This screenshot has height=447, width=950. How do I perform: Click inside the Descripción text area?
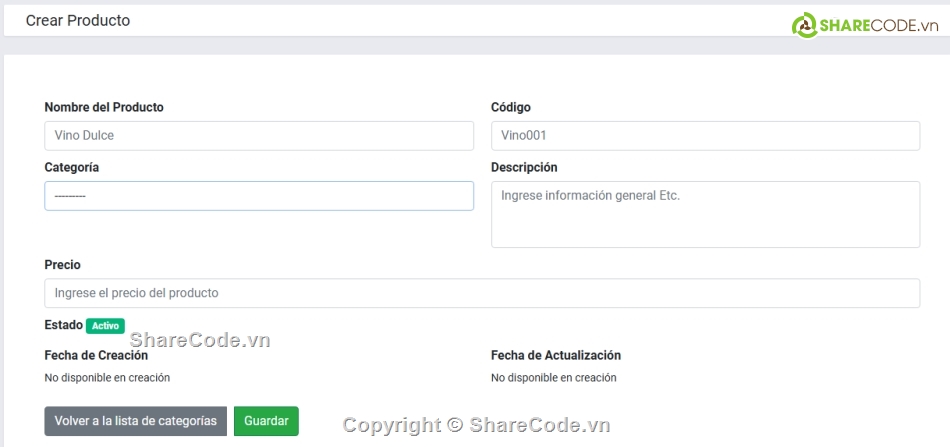click(x=705, y=214)
